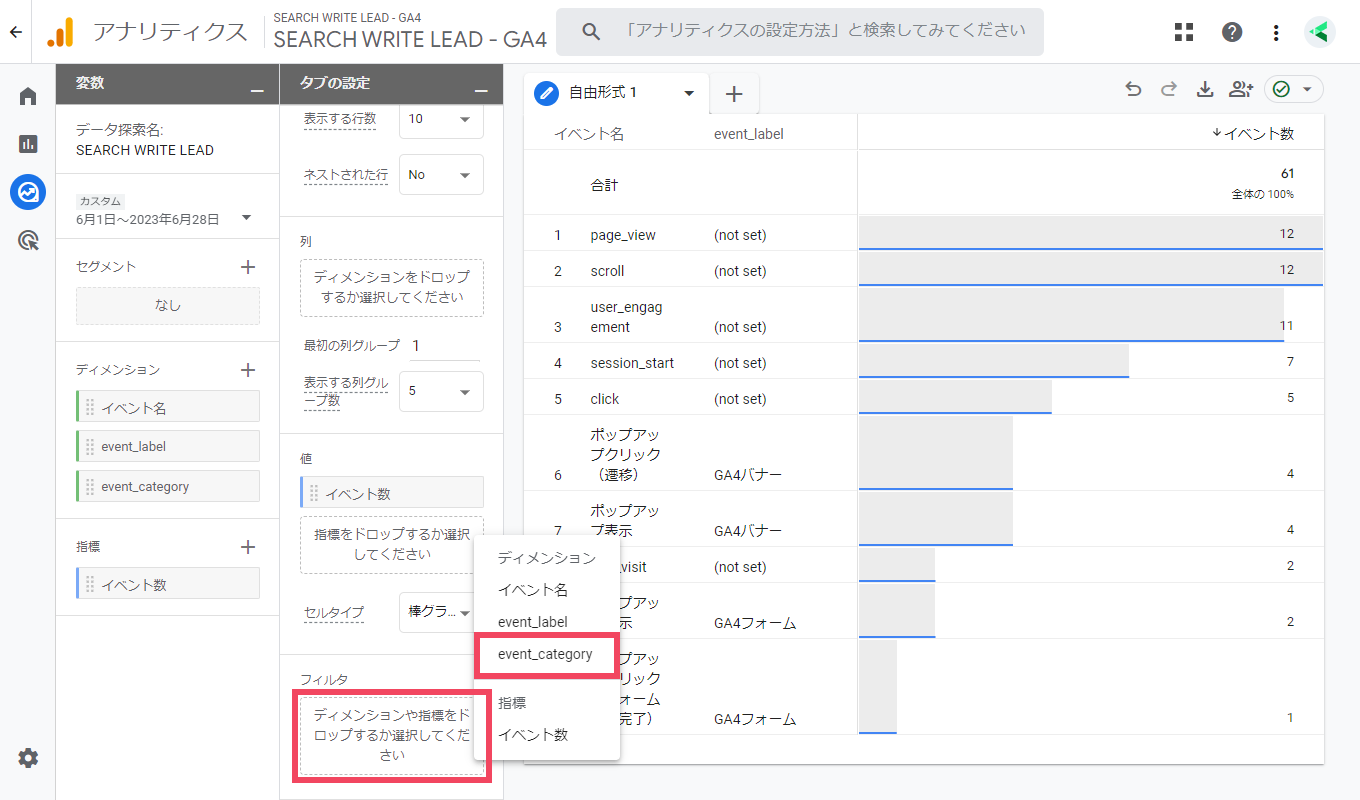Open the Explore icon in sidebar
1360x800 pixels.
[28, 191]
